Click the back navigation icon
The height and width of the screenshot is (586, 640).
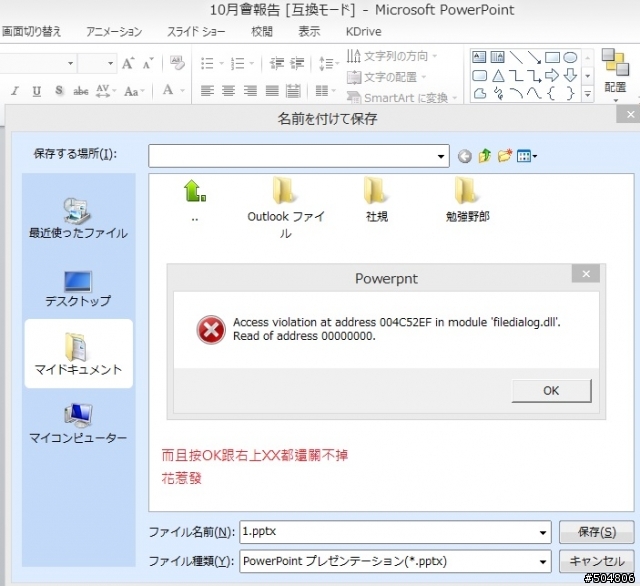(464, 156)
